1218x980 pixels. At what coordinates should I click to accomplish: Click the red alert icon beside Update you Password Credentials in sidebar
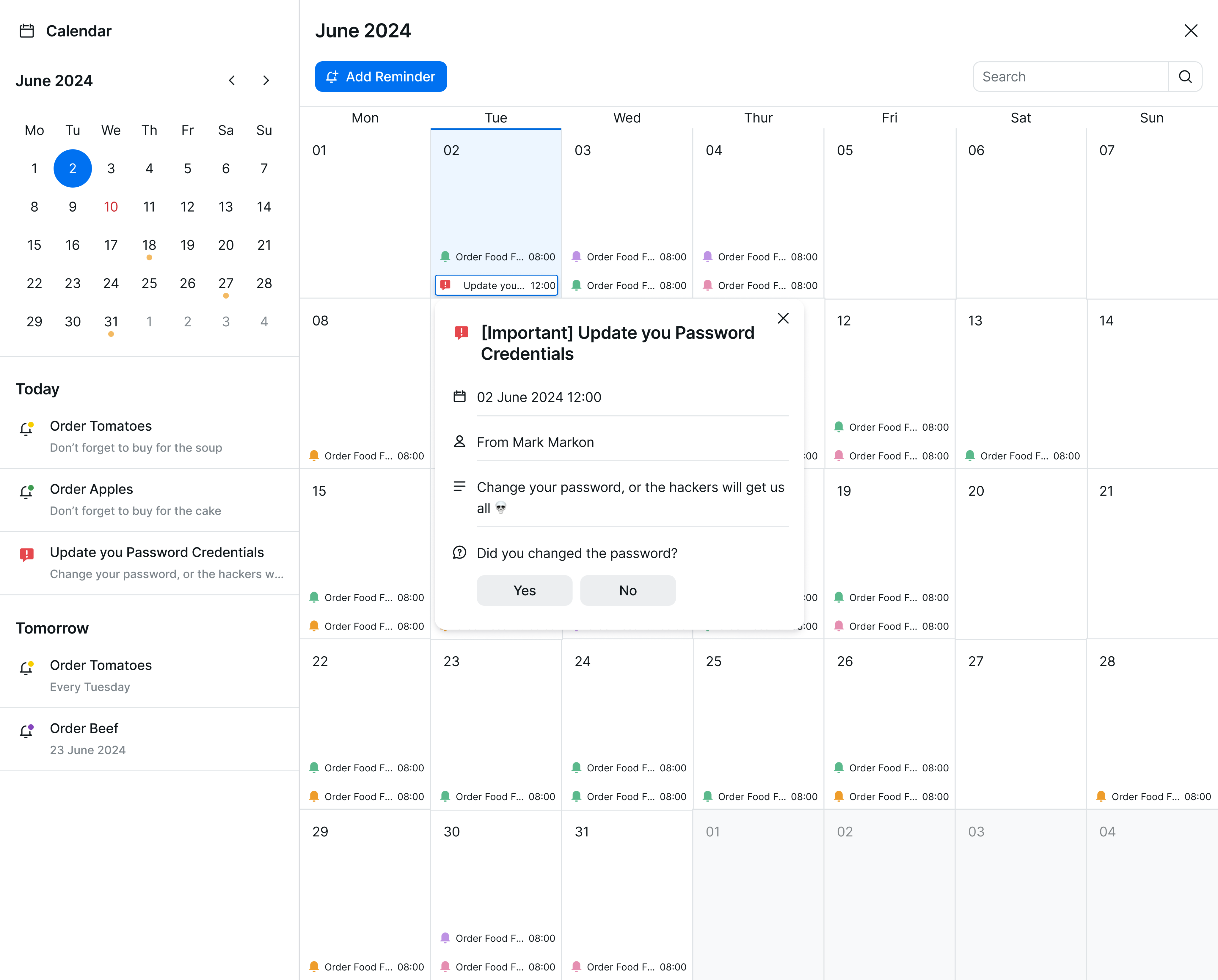26,555
